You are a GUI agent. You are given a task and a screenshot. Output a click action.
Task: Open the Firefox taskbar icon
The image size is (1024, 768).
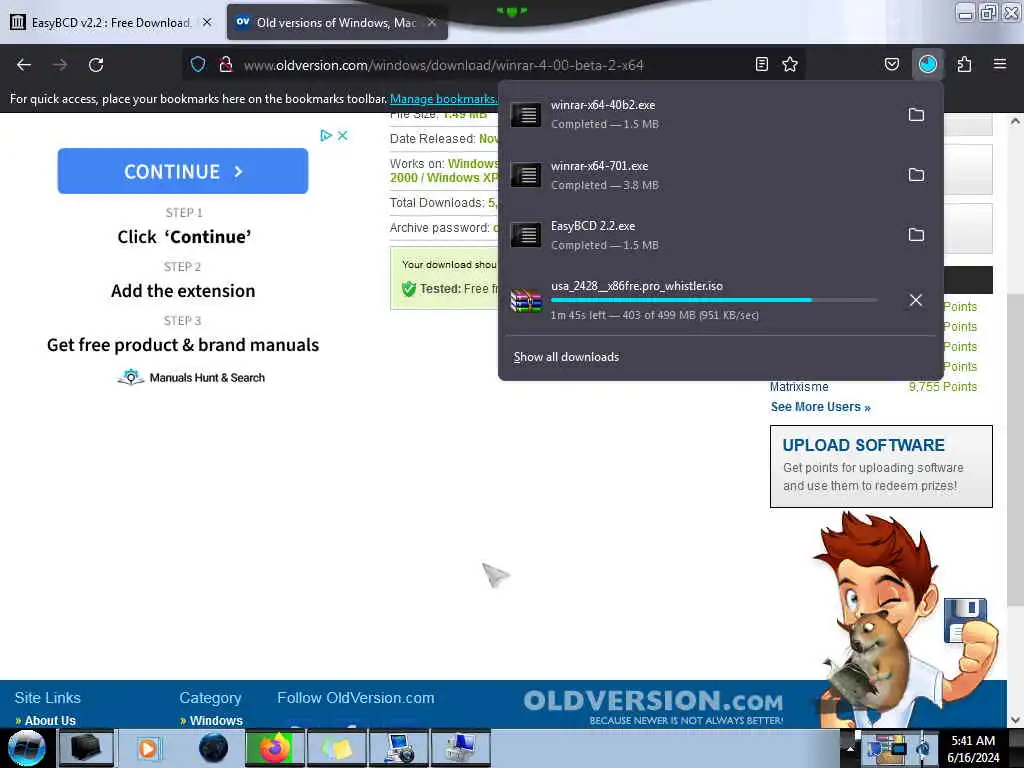275,748
